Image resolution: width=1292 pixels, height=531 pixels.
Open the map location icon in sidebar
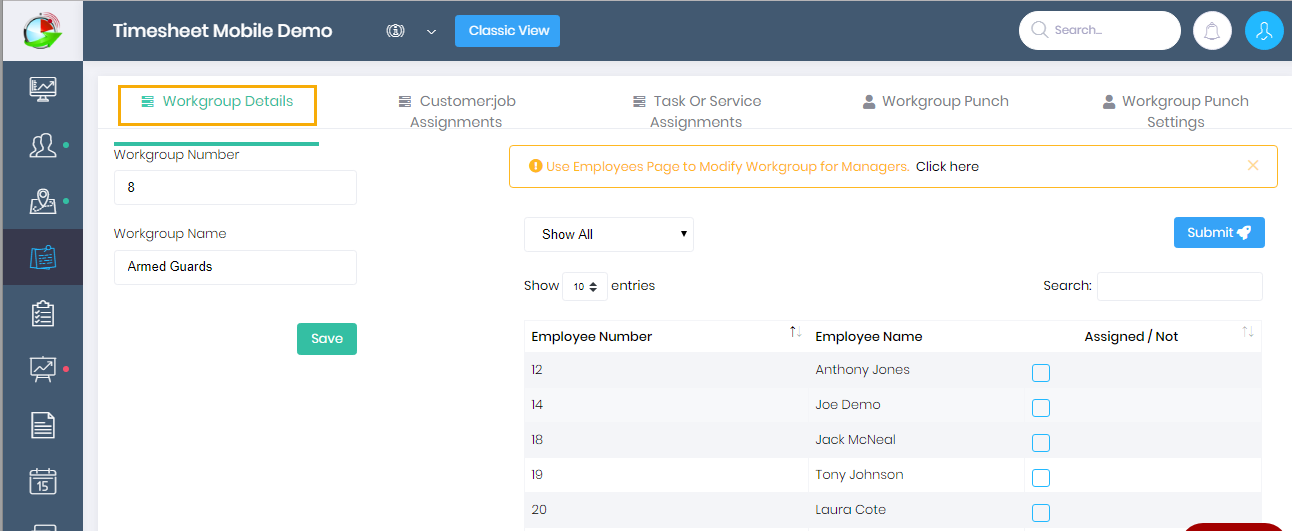point(43,202)
